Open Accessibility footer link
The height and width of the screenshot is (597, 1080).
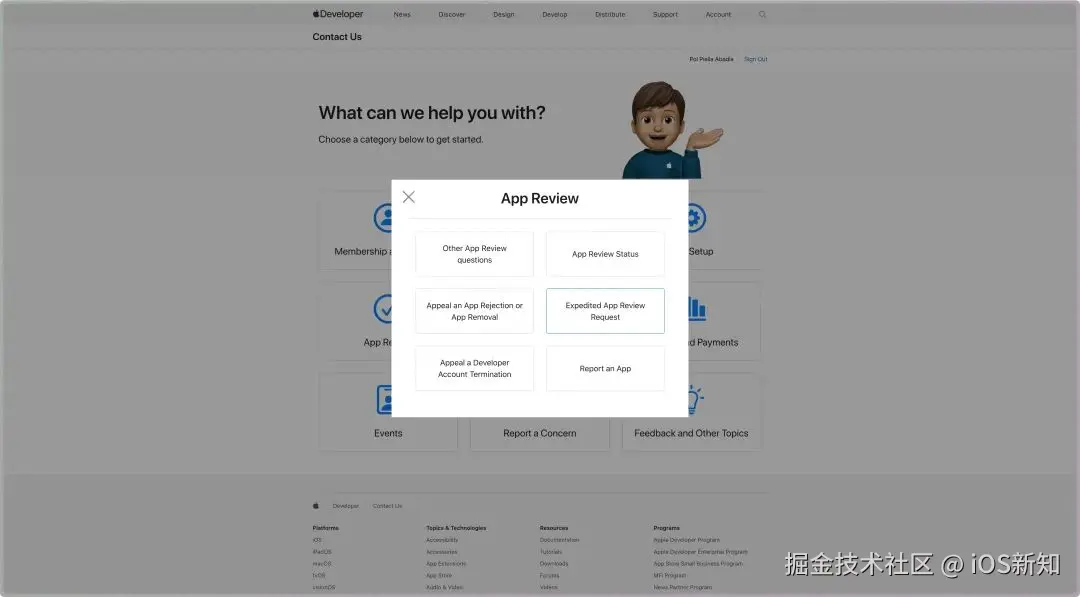coord(442,540)
